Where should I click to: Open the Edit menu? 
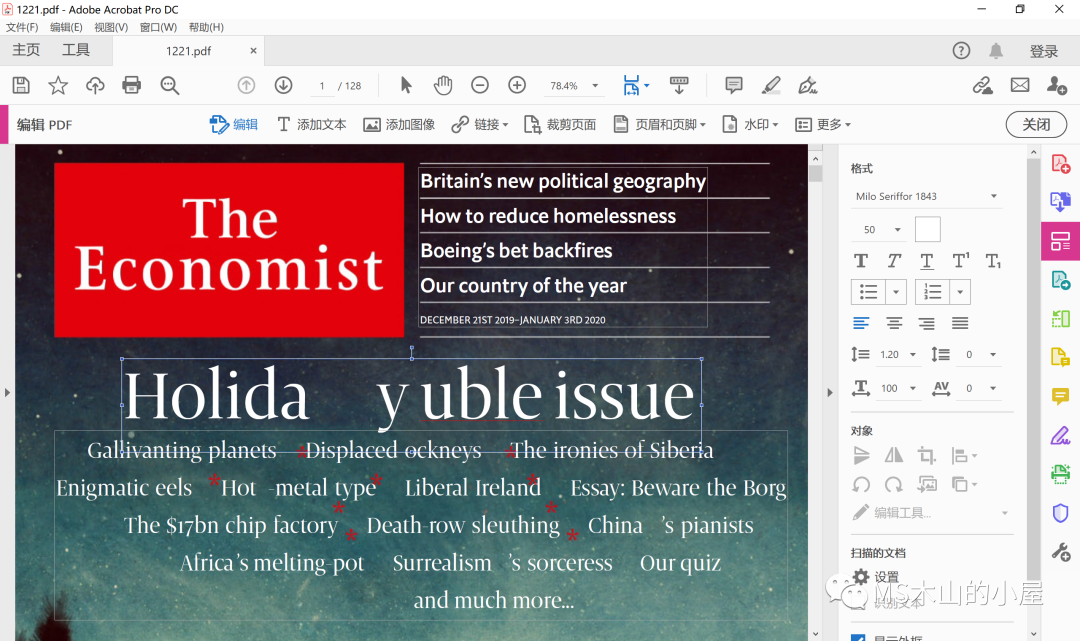pyautogui.click(x=66, y=28)
